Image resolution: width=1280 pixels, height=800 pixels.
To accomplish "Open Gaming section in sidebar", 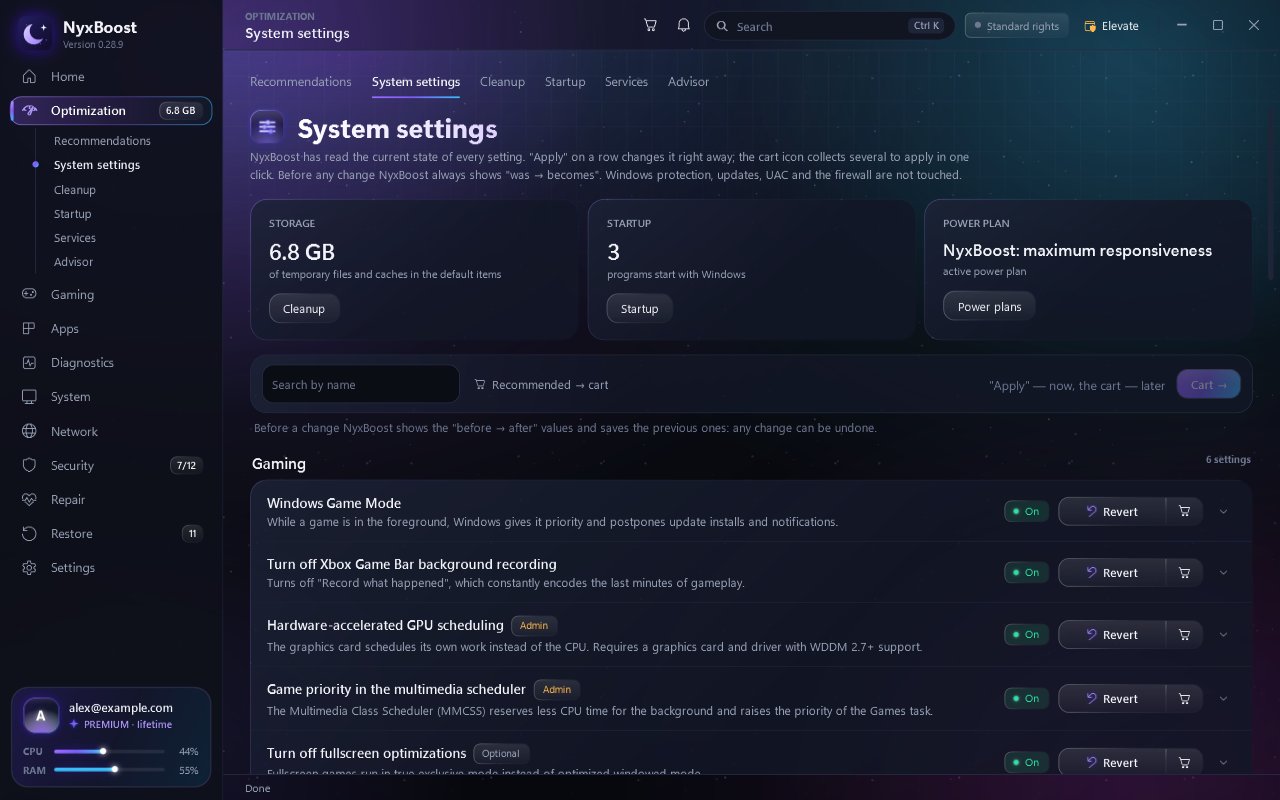I will click(x=111, y=295).
